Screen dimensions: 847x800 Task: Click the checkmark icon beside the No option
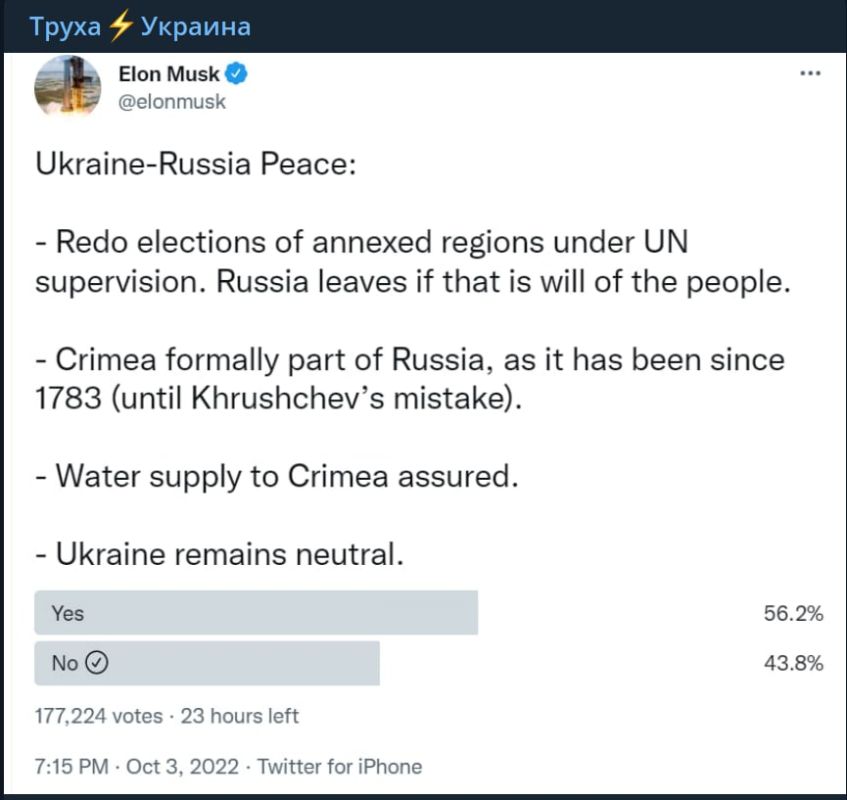tap(93, 662)
